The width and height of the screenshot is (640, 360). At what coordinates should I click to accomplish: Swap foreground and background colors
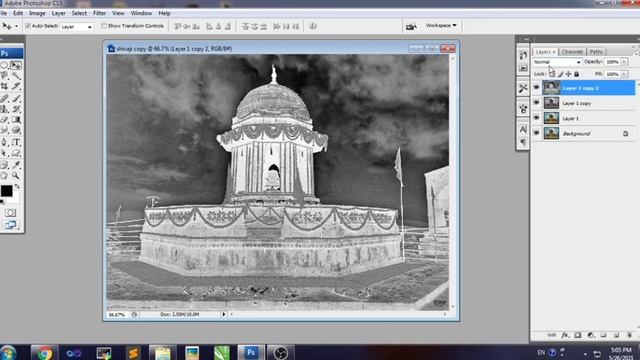pyautogui.click(x=17, y=186)
